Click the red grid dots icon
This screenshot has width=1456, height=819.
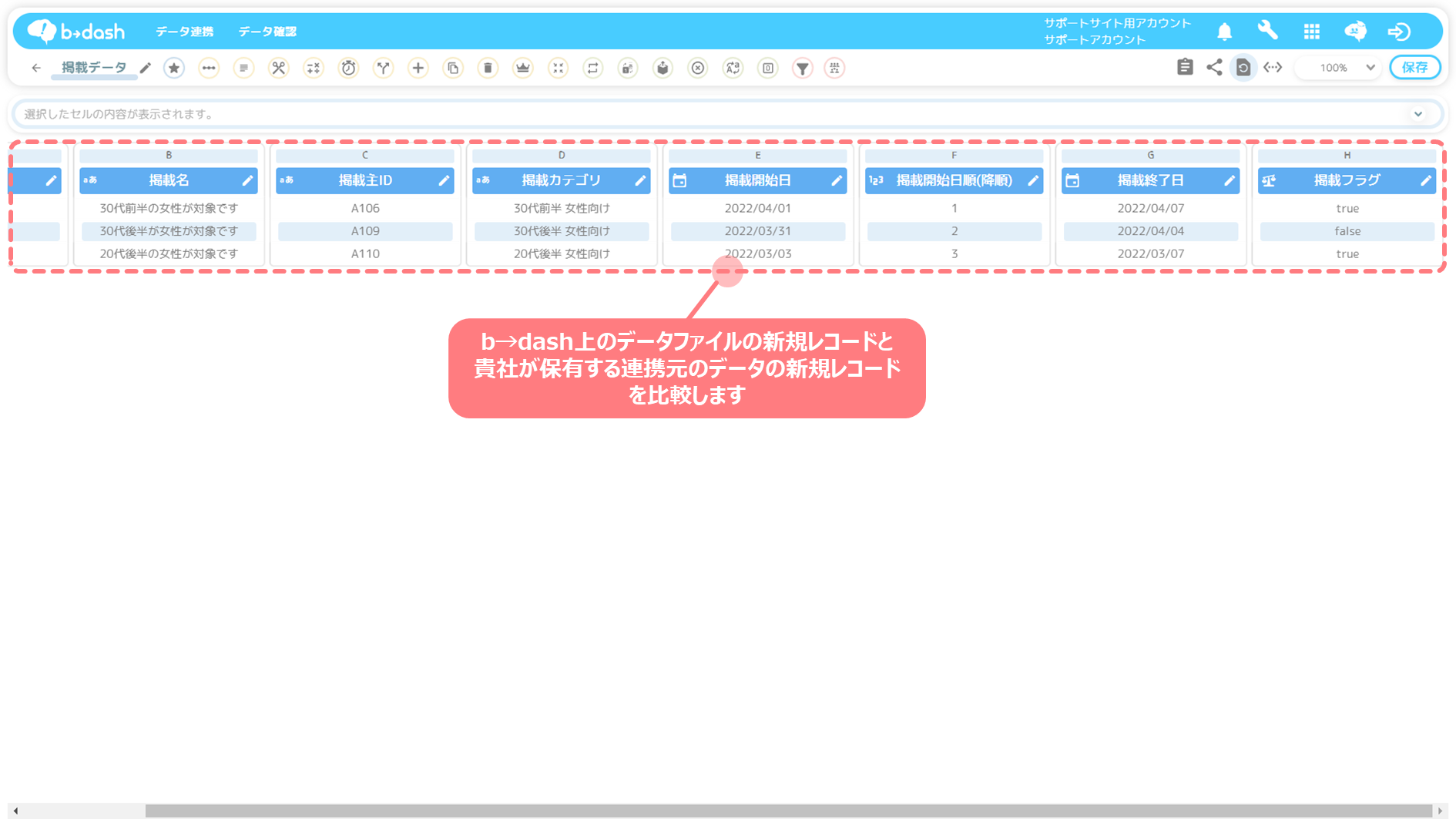coord(834,68)
